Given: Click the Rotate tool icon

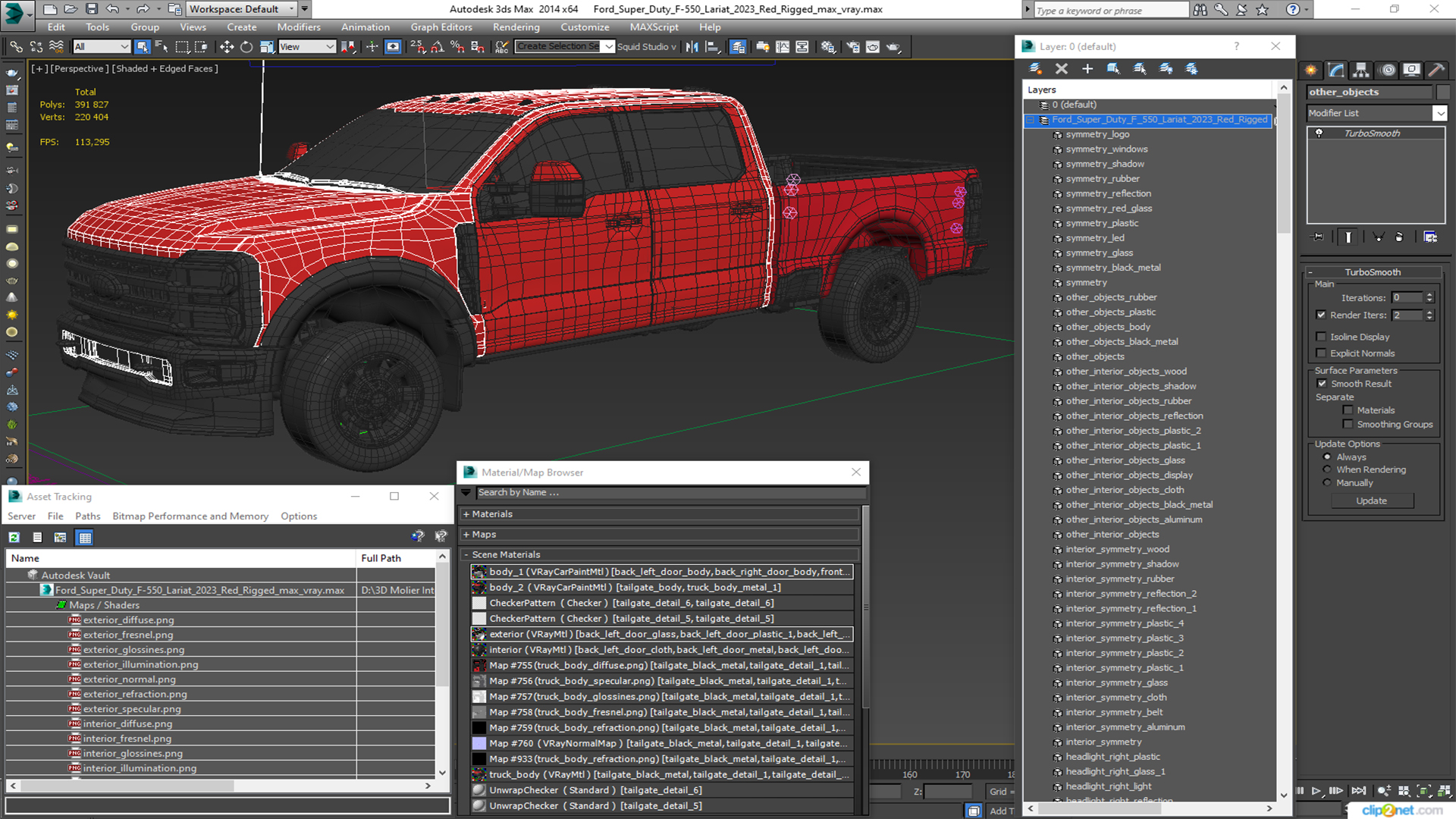Looking at the screenshot, I should [246, 47].
